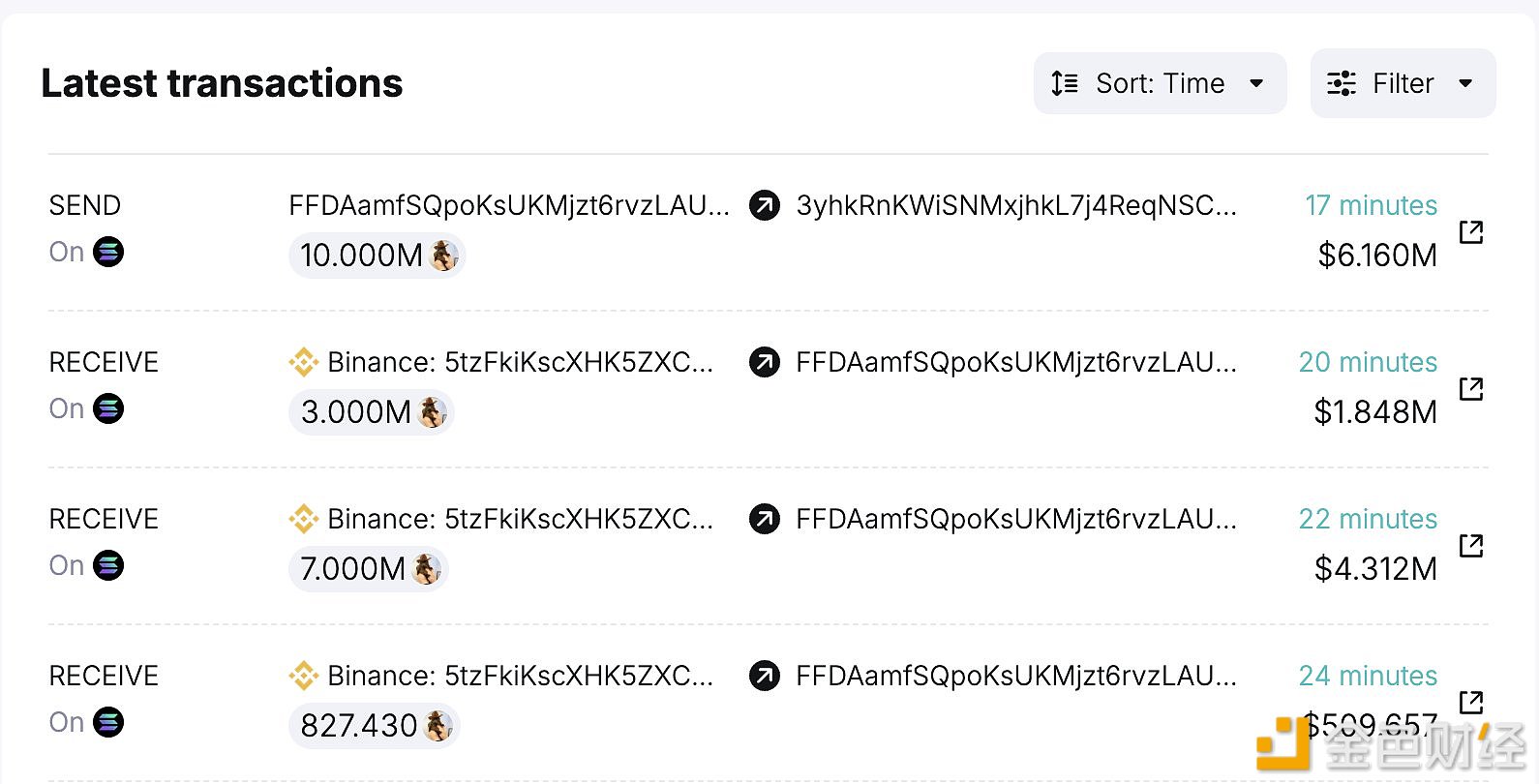Open the external link for the 20 minutes transaction
The width and height of the screenshot is (1539, 784).
pyautogui.click(x=1470, y=388)
